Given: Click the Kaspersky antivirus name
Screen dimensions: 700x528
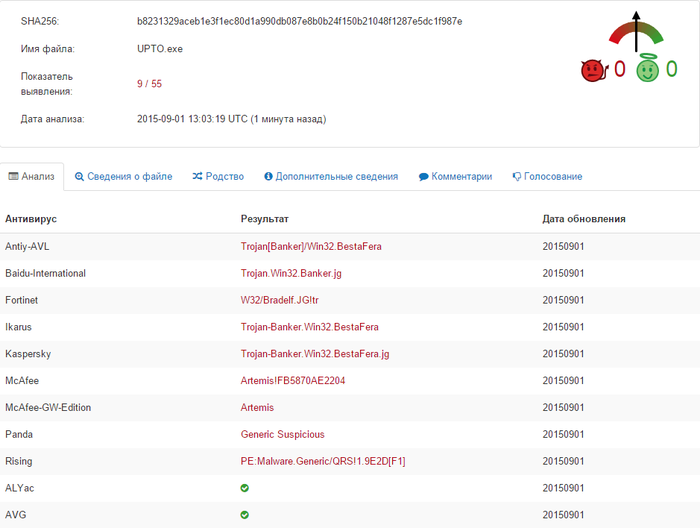Looking at the screenshot, I should coord(28,354).
